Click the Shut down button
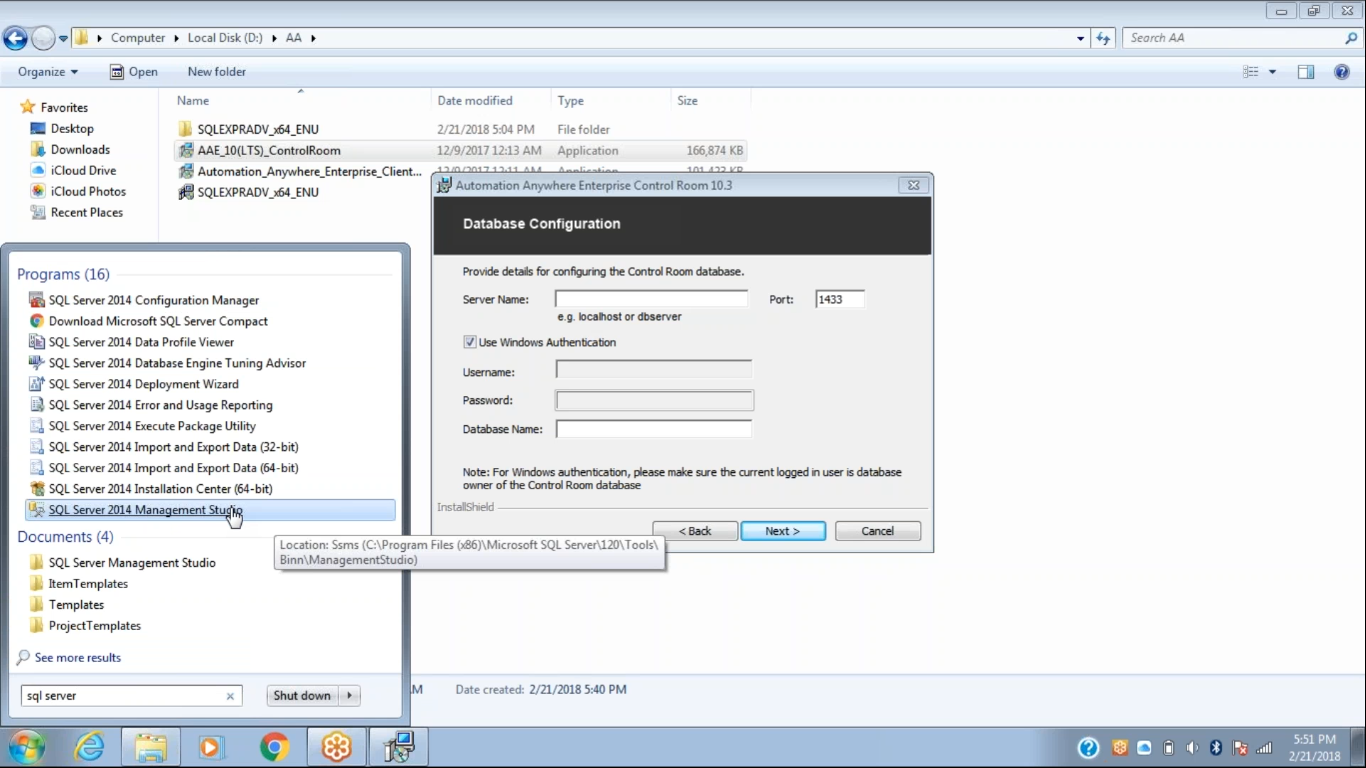This screenshot has width=1366, height=768. point(302,696)
